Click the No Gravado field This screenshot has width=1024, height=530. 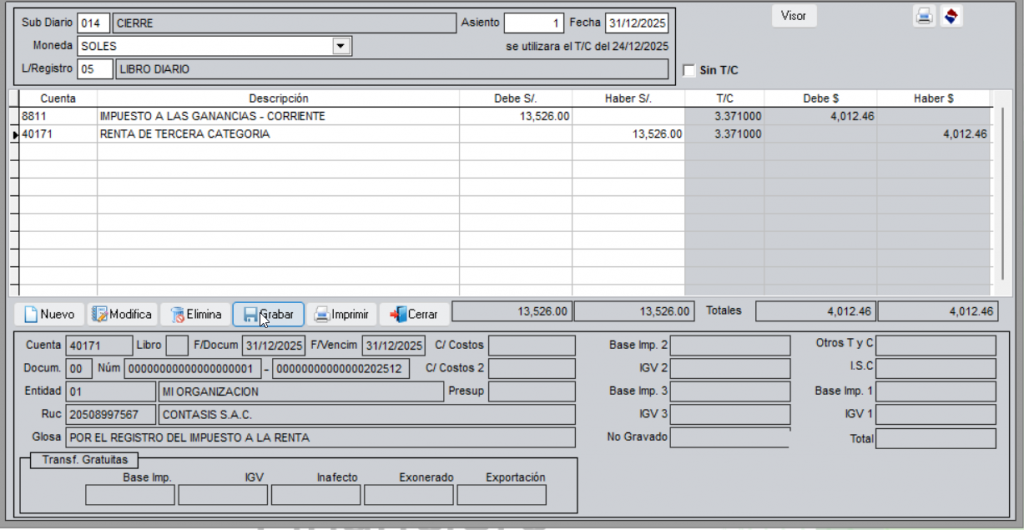(730, 437)
